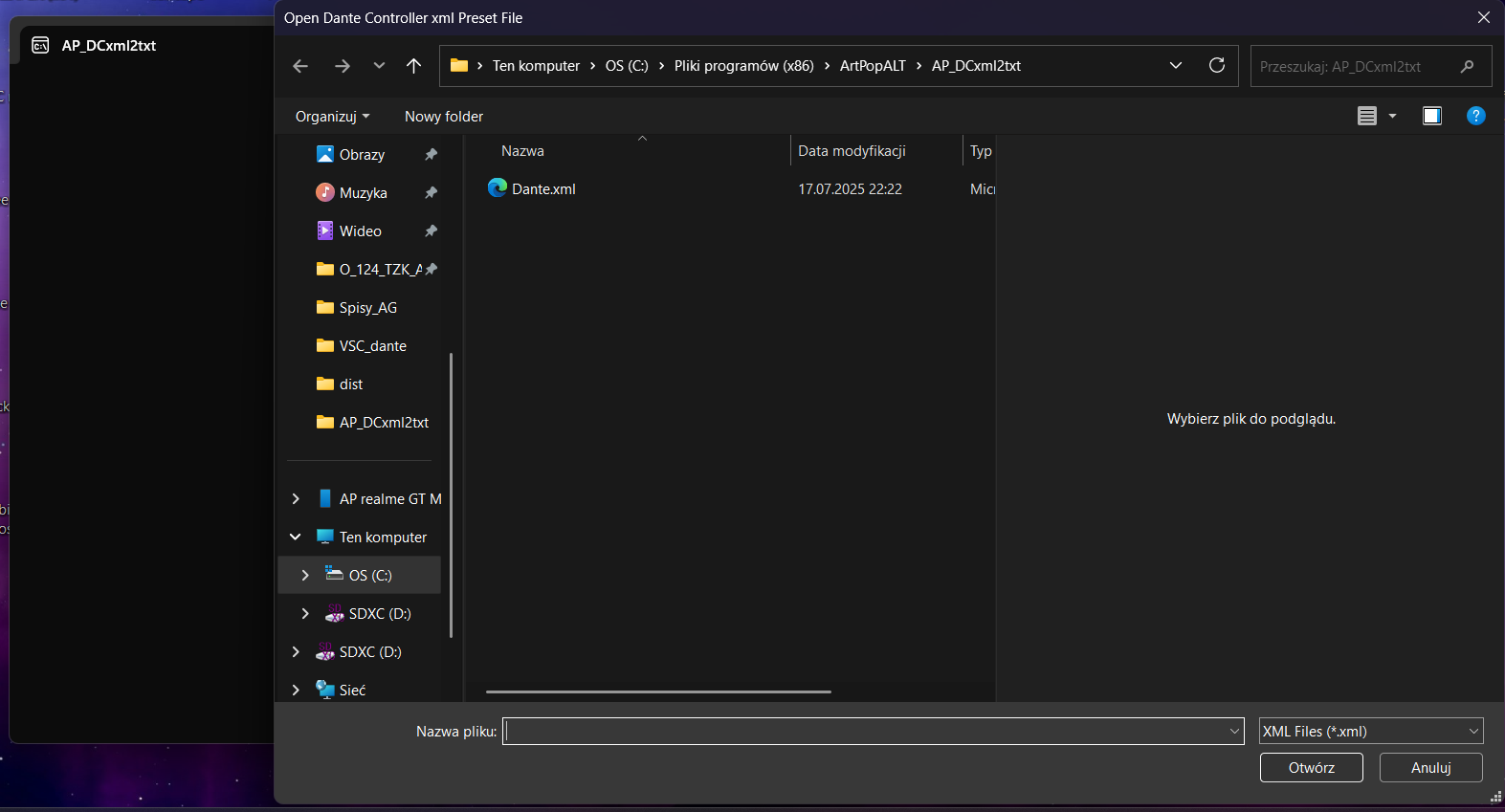Click the navigation pane vertical scrollbar
Image resolution: width=1505 pixels, height=812 pixels.
(451, 495)
